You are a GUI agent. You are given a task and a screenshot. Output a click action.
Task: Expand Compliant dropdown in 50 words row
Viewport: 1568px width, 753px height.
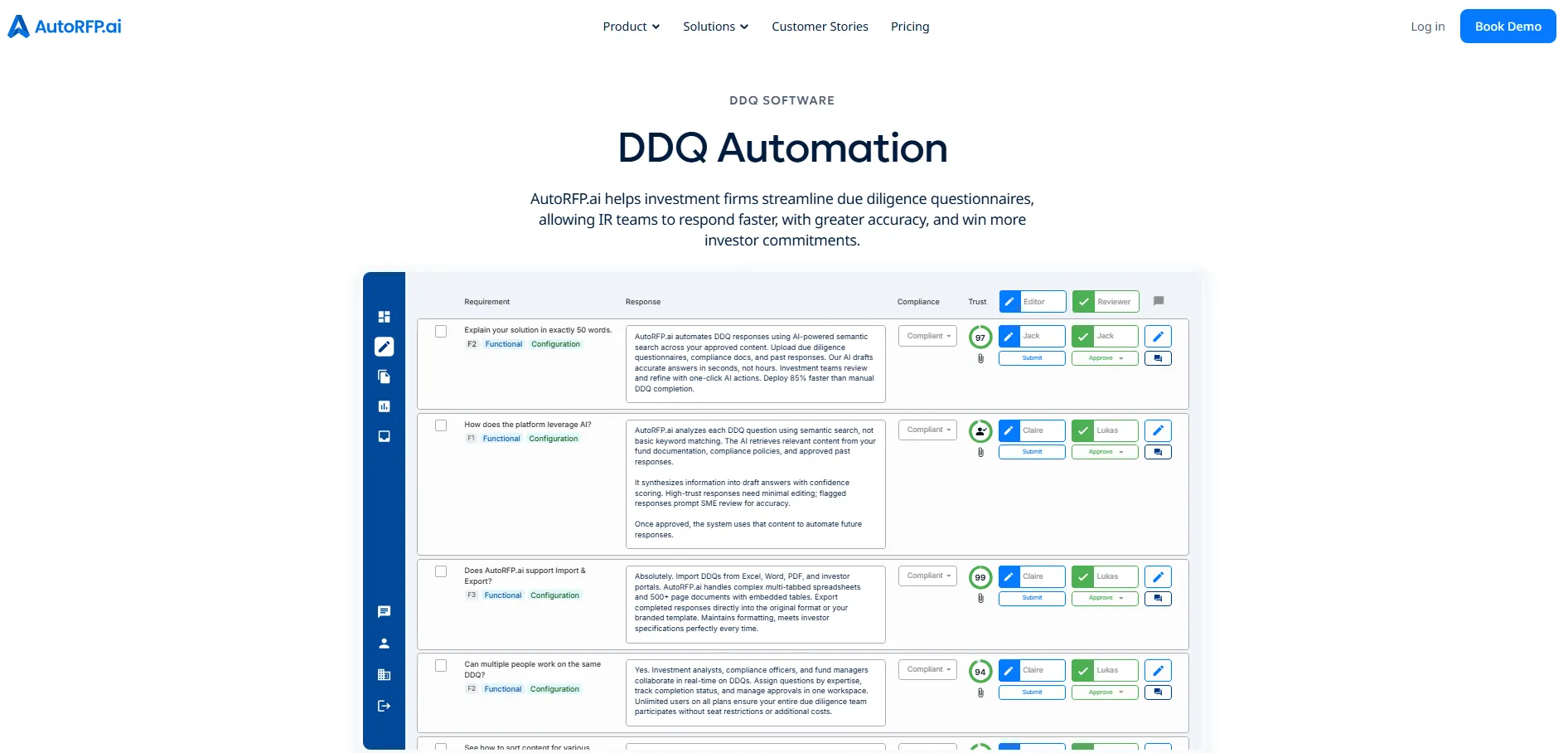pos(928,336)
